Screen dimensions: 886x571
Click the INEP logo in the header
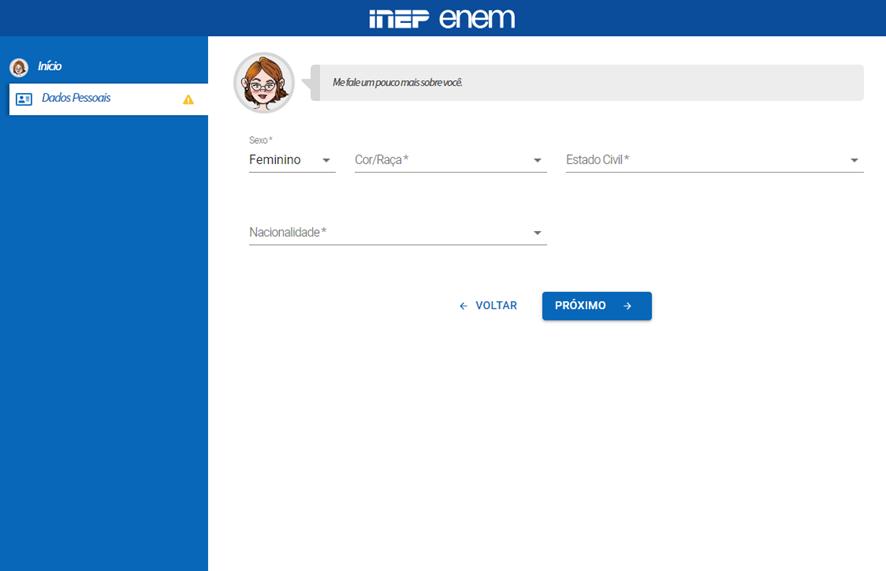(399, 19)
